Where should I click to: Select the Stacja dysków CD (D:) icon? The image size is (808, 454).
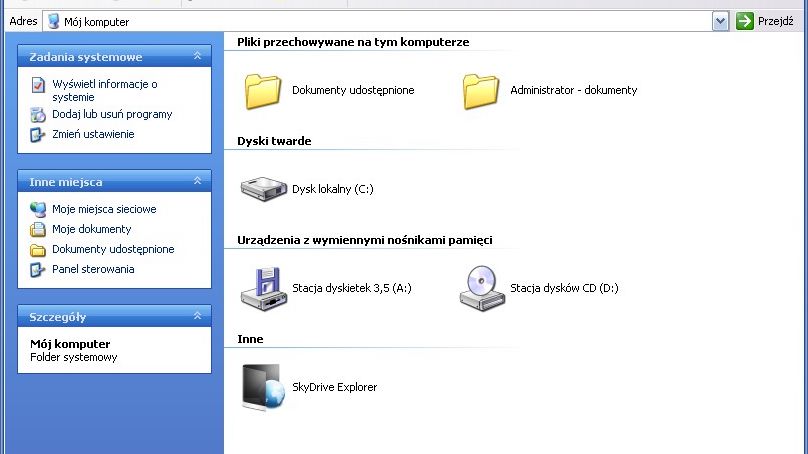pyautogui.click(x=482, y=289)
